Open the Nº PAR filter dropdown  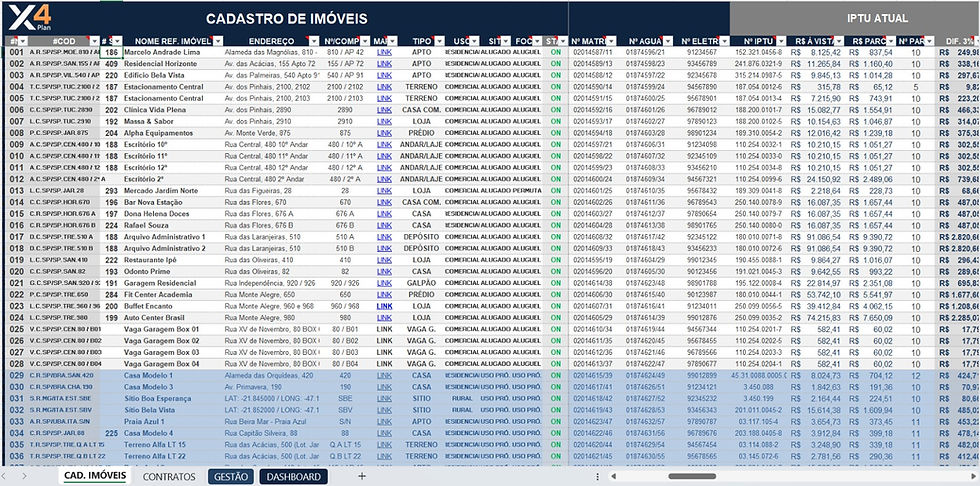click(x=929, y=41)
